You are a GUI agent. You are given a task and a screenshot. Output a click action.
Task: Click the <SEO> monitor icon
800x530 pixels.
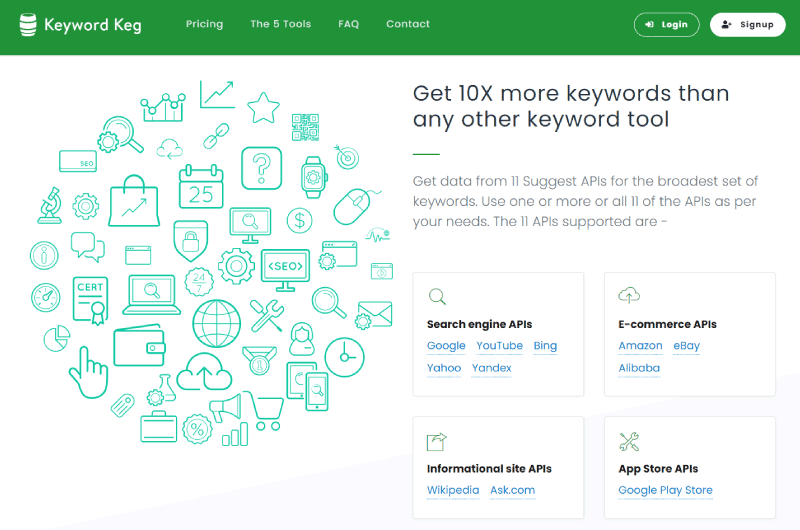285,270
